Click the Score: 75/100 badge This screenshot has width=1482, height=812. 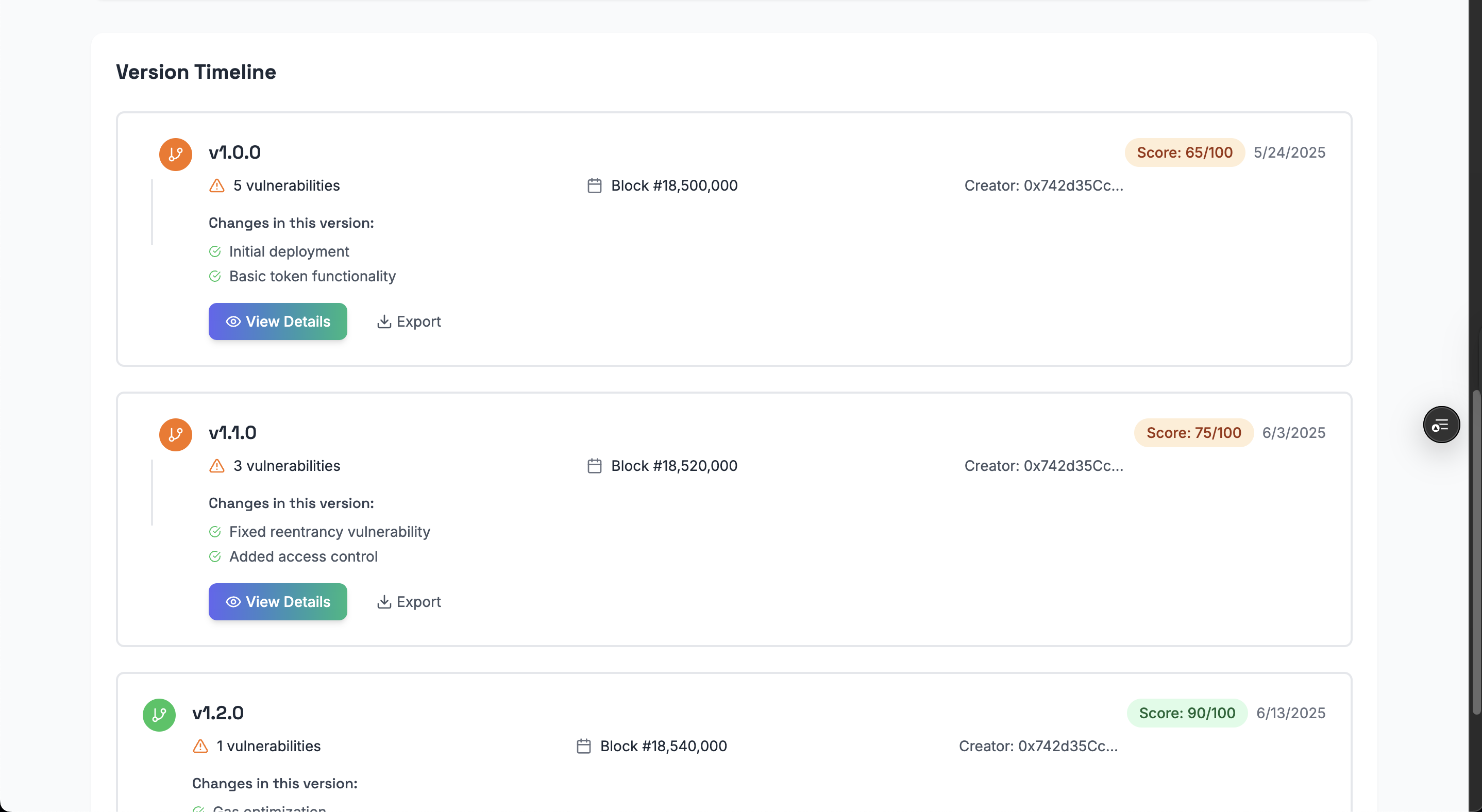pos(1193,432)
